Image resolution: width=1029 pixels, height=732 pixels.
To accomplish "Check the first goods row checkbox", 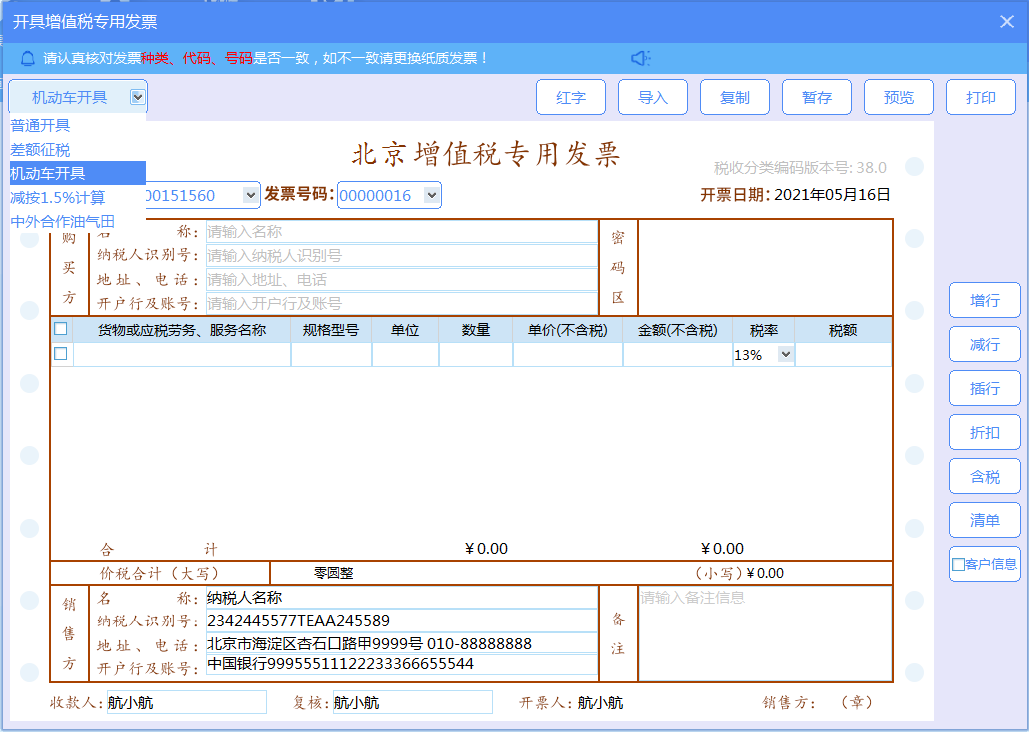I will click(62, 353).
